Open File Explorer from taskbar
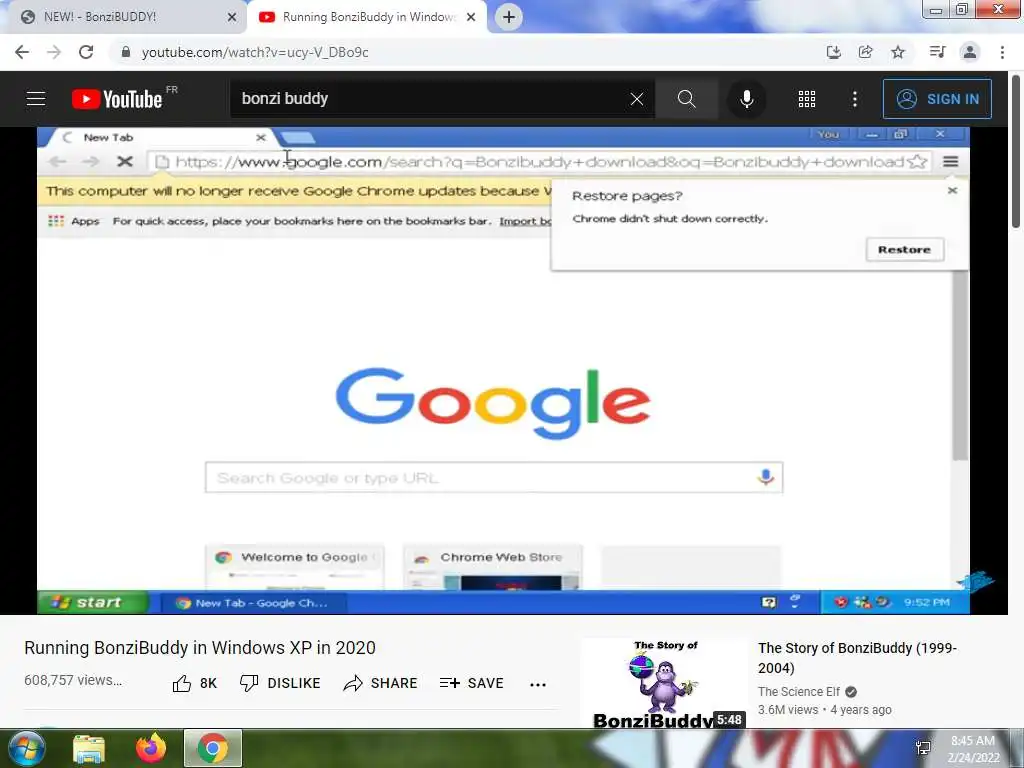1024x768 pixels. 89,748
